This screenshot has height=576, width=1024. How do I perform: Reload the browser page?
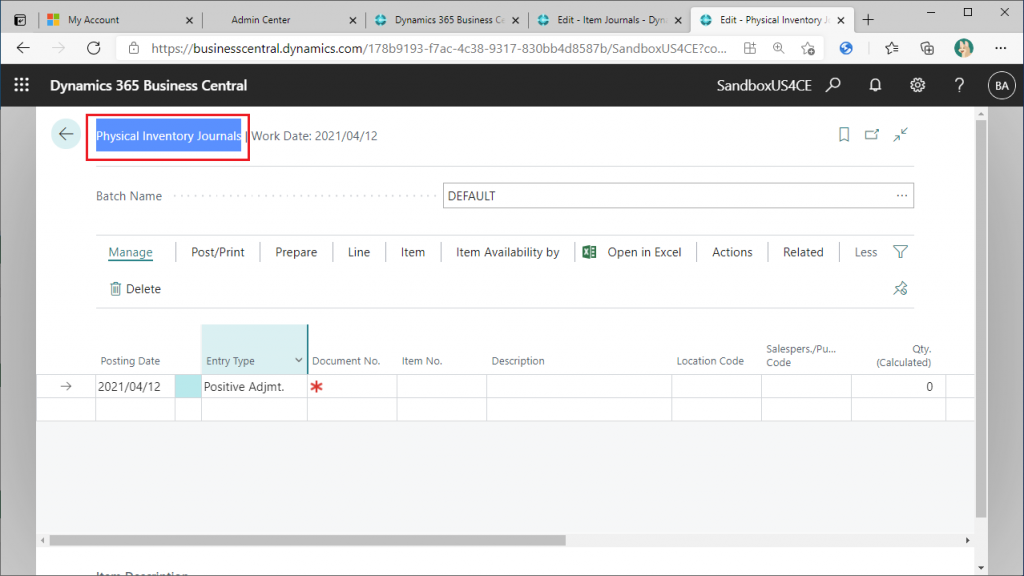(94, 48)
